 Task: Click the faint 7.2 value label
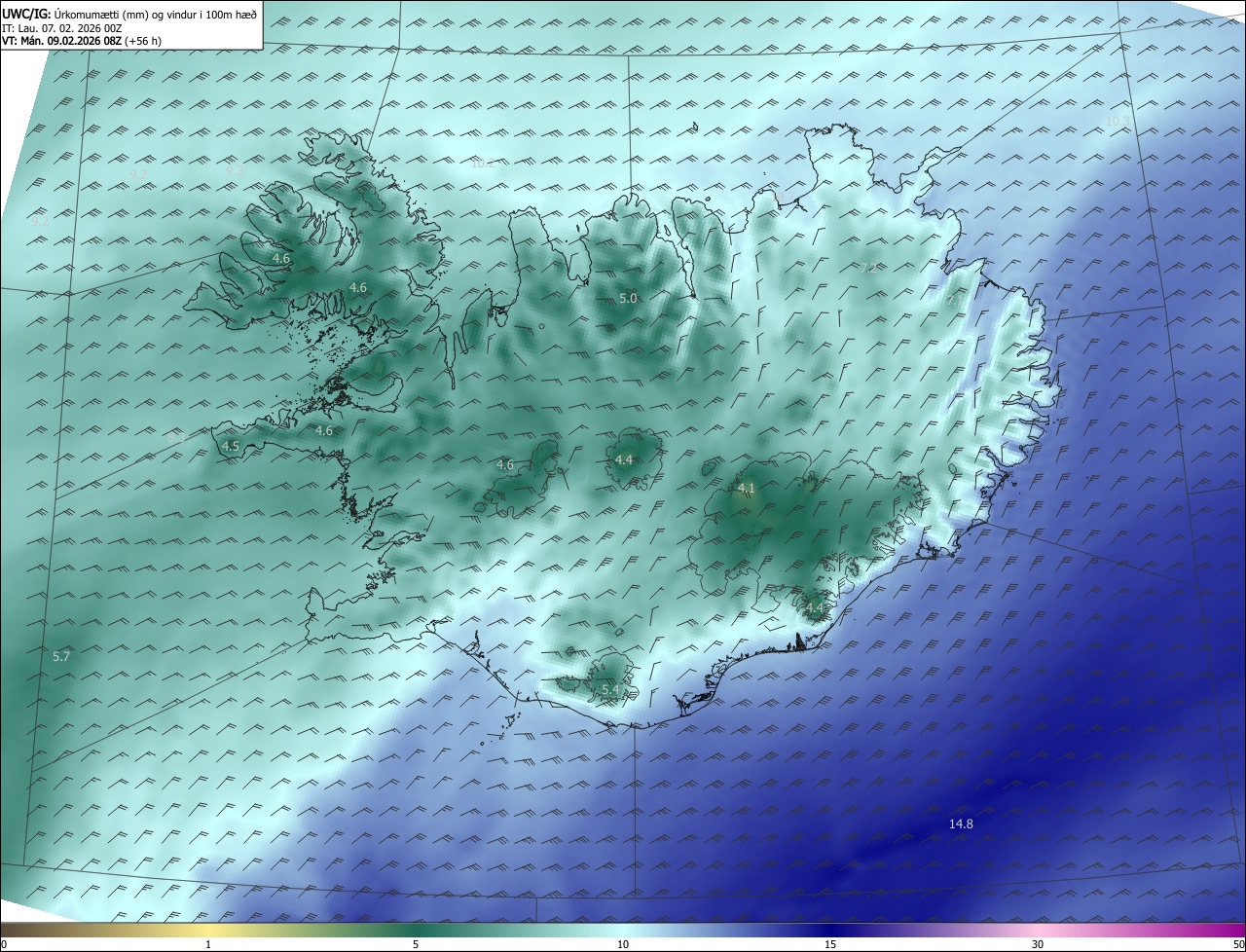point(868,268)
